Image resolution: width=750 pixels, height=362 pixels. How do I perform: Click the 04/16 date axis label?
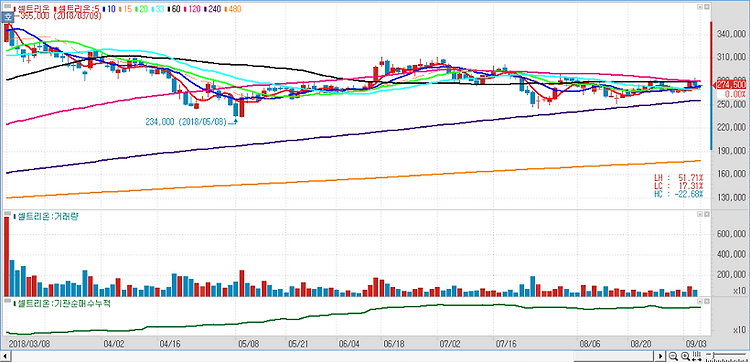[x=169, y=344]
